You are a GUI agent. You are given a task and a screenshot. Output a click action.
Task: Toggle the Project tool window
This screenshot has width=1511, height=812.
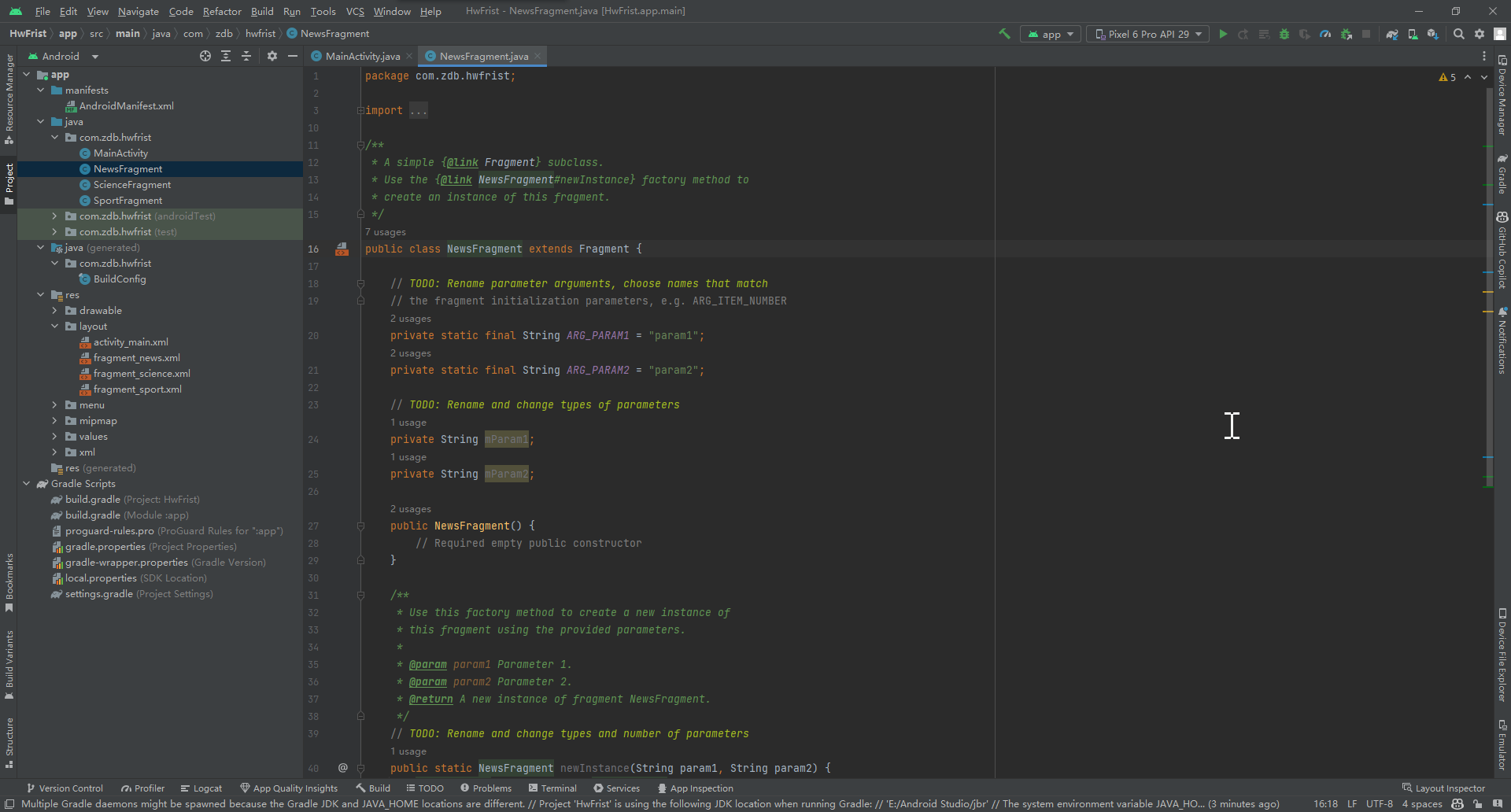pos(9,183)
